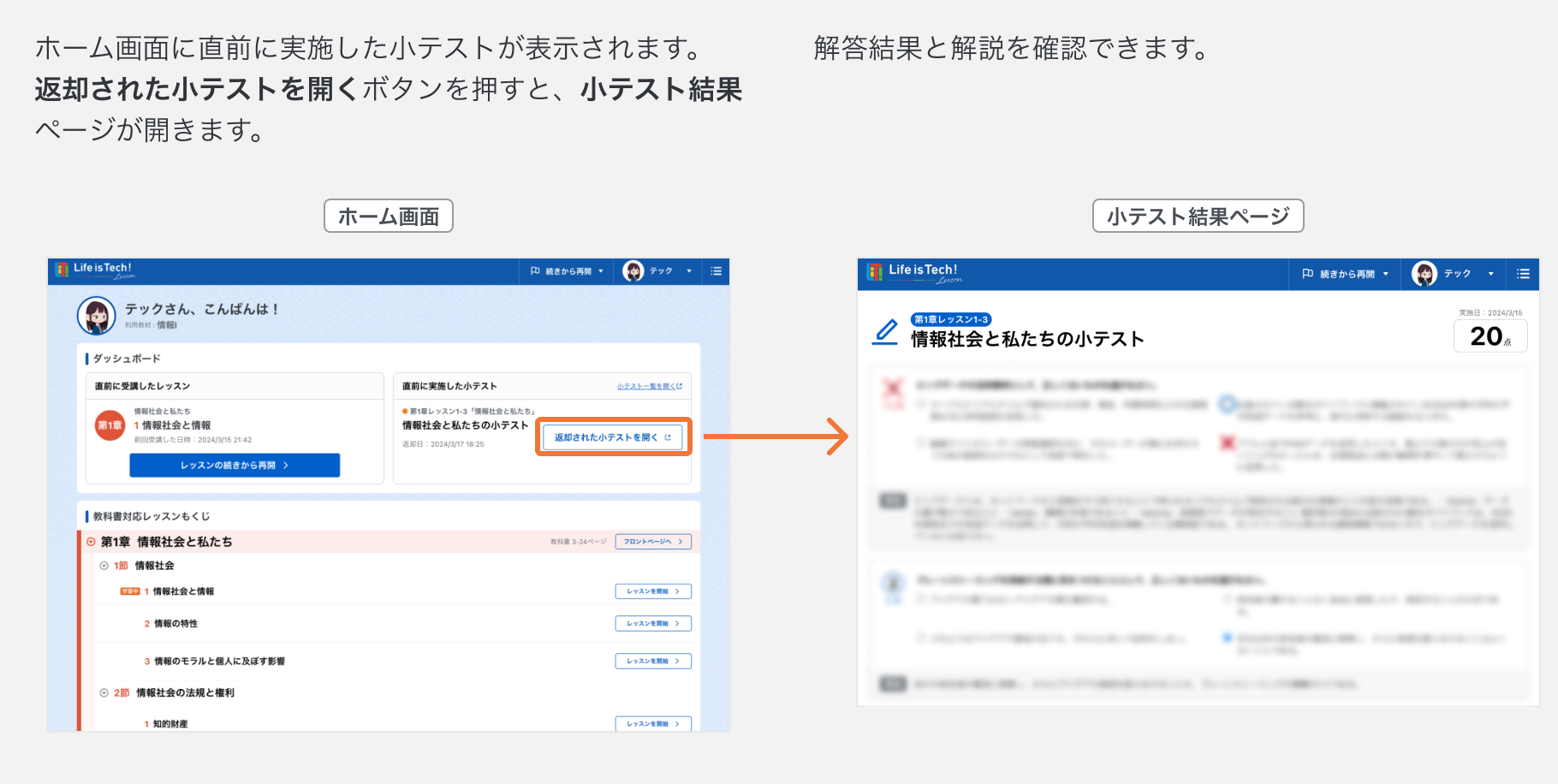The image size is (1558, 784).
Task: Start lesson for 知的財産 row
Action: click(x=653, y=724)
